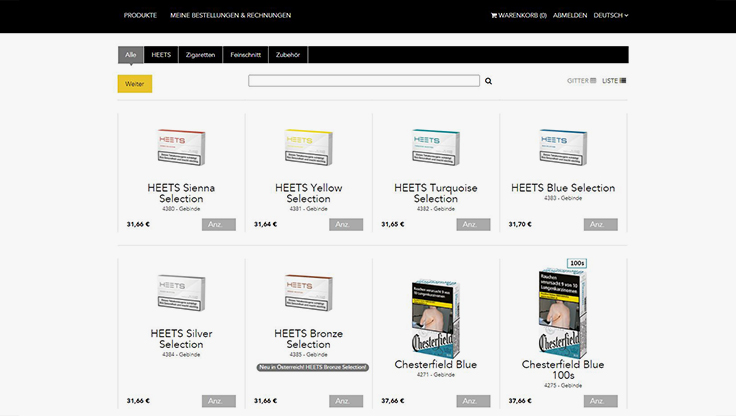
Task: Click the HEETS Blue Selection title
Action: click(563, 188)
